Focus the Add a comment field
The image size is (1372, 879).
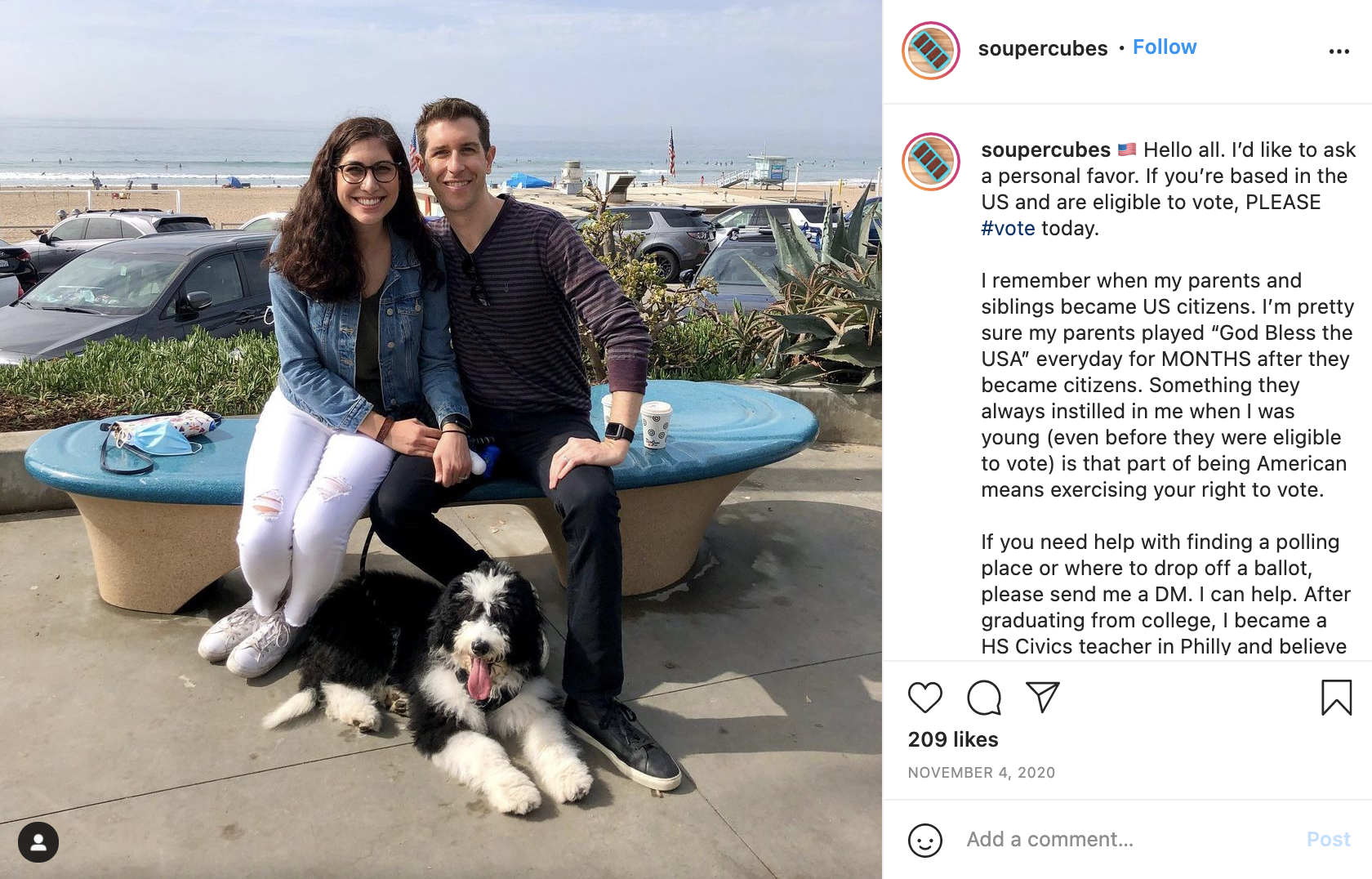[1127, 840]
